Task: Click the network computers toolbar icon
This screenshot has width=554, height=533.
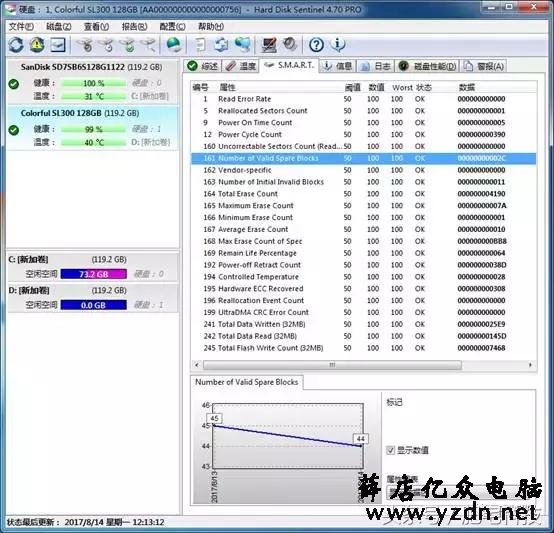Action: tap(243, 45)
